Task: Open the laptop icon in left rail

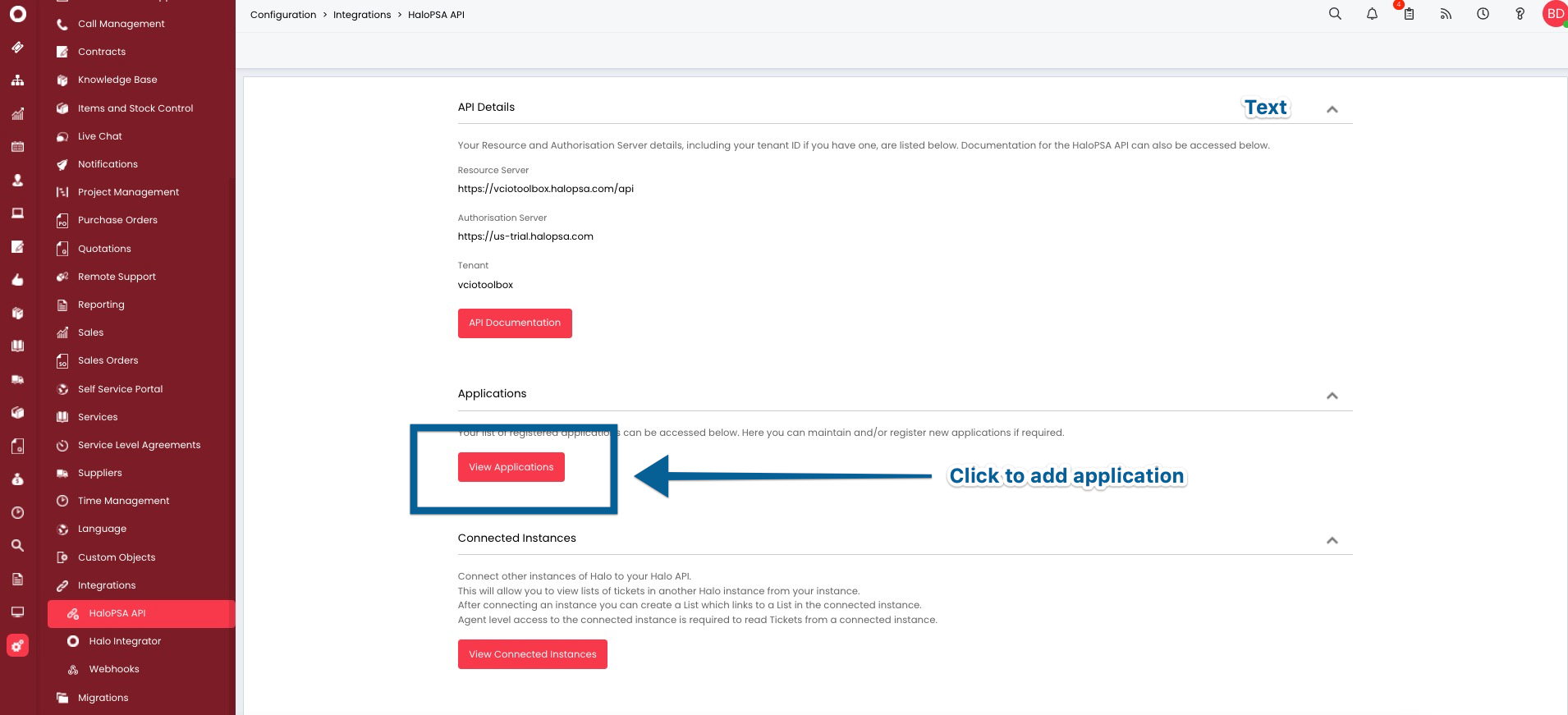Action: 17,213
